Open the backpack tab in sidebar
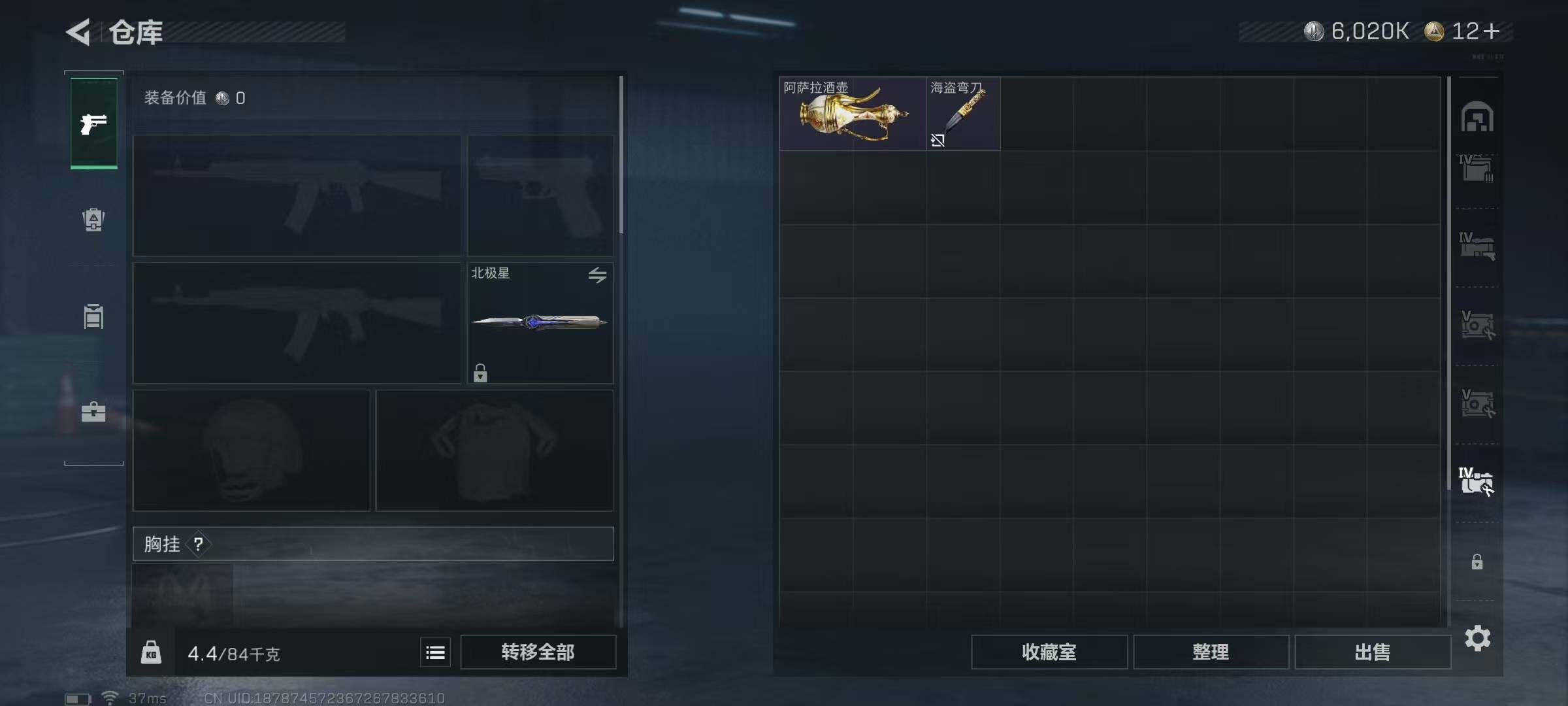The height and width of the screenshot is (706, 1568). (x=93, y=220)
